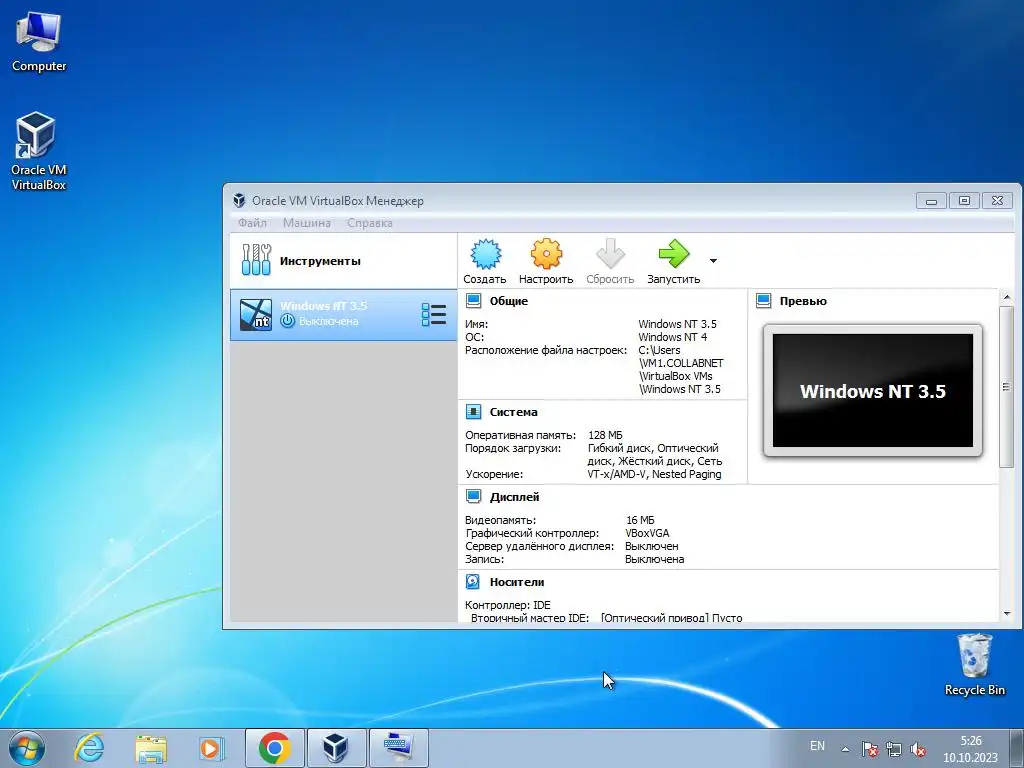Click the VBoxVGA graphics controller value

tap(647, 533)
